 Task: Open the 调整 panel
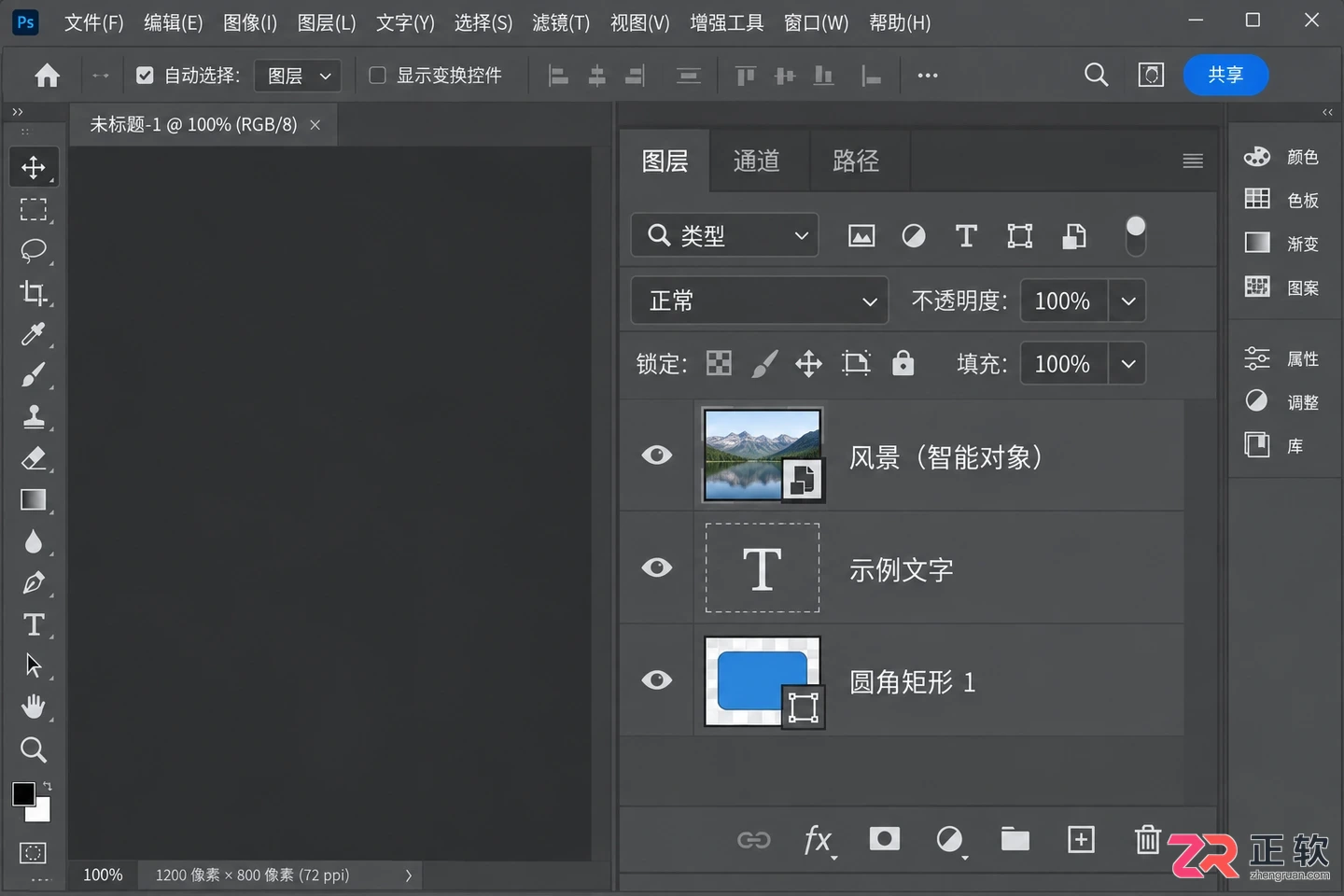pyautogui.click(x=1282, y=402)
